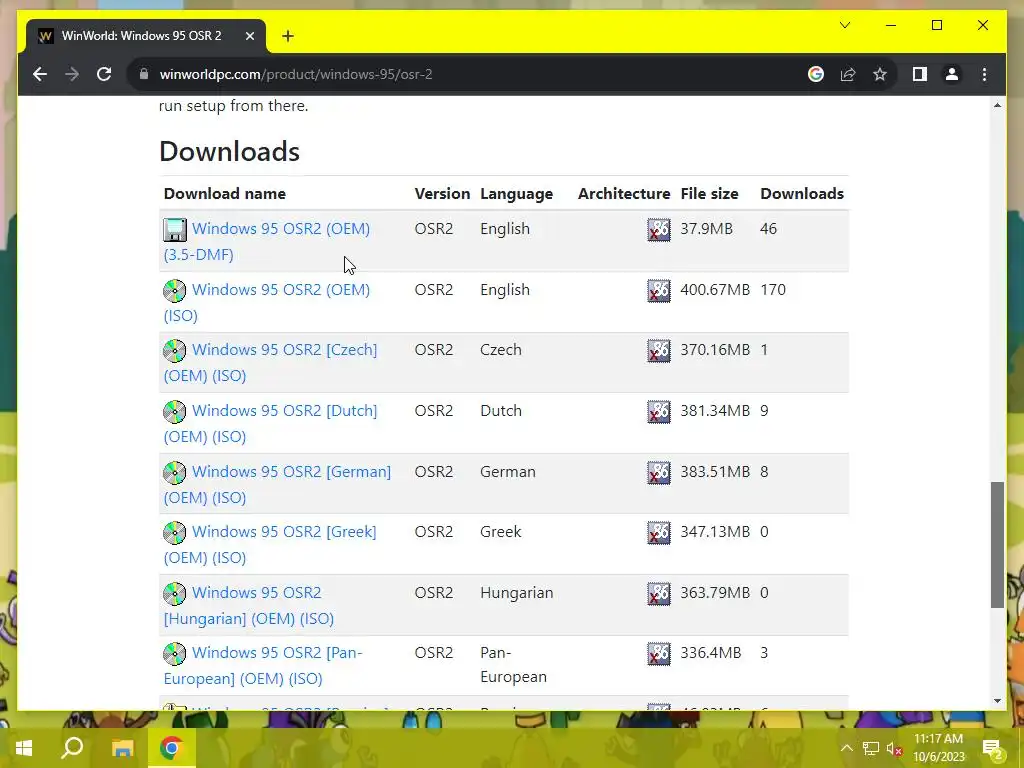Click x86 architecture icon in Dutch row

[658, 411]
